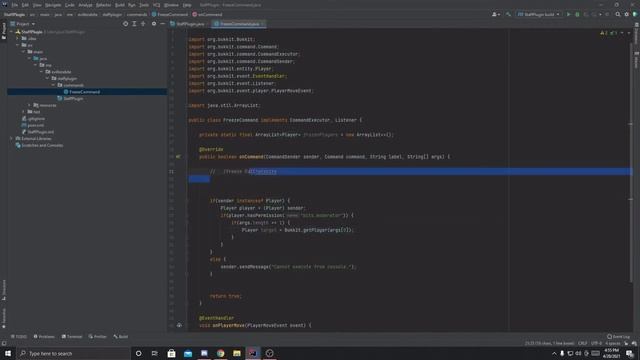
Task: Toggle the Problems tool window button
Action: tap(44, 337)
